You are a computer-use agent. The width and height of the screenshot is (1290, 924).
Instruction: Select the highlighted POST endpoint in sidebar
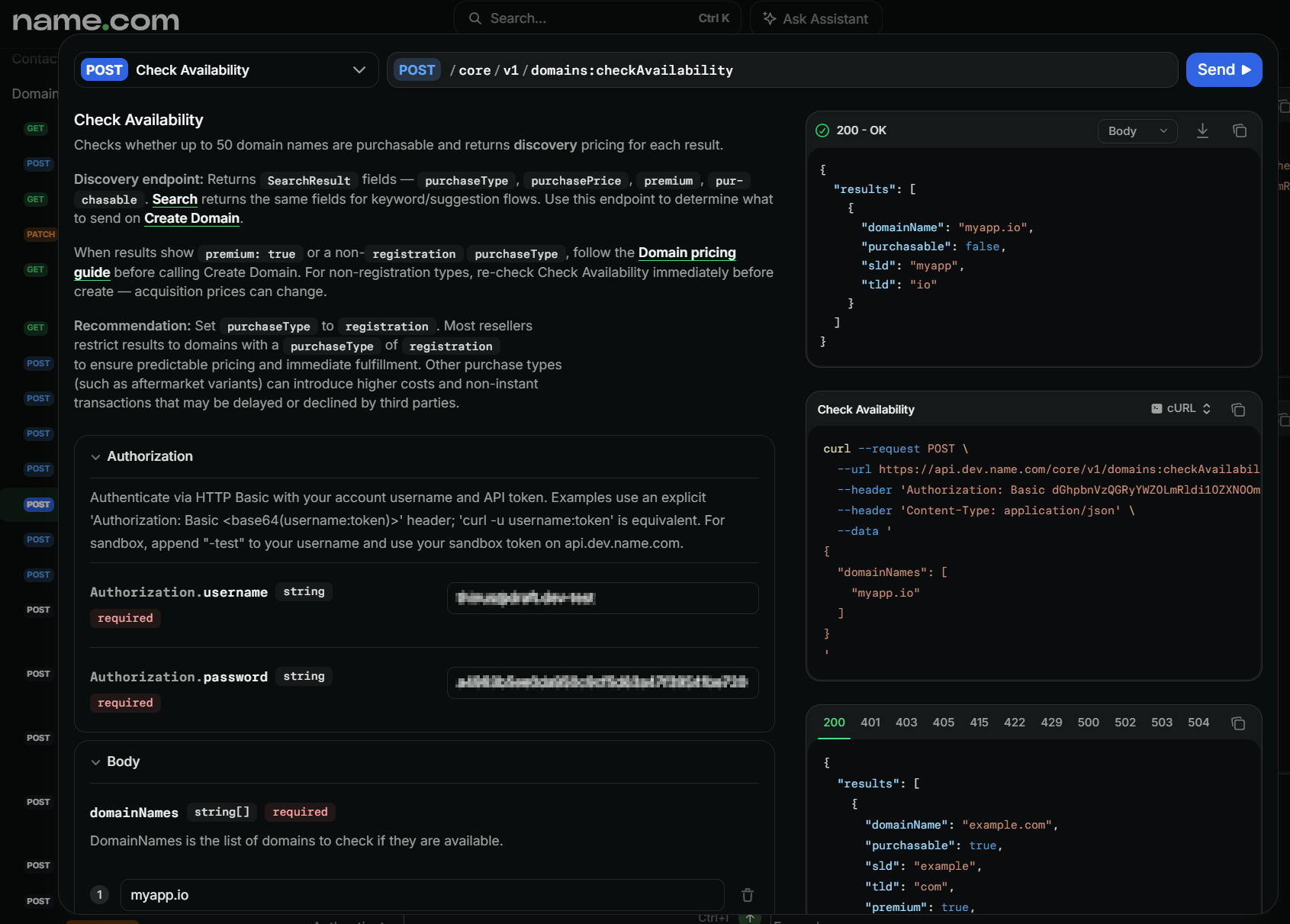point(38,504)
